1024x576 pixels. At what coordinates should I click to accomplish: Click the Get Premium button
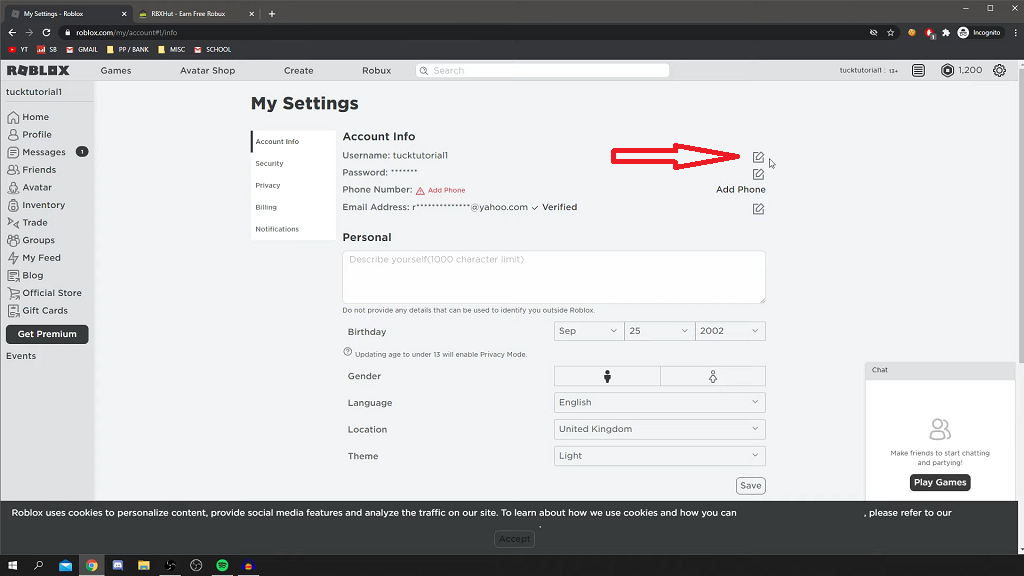(x=47, y=334)
